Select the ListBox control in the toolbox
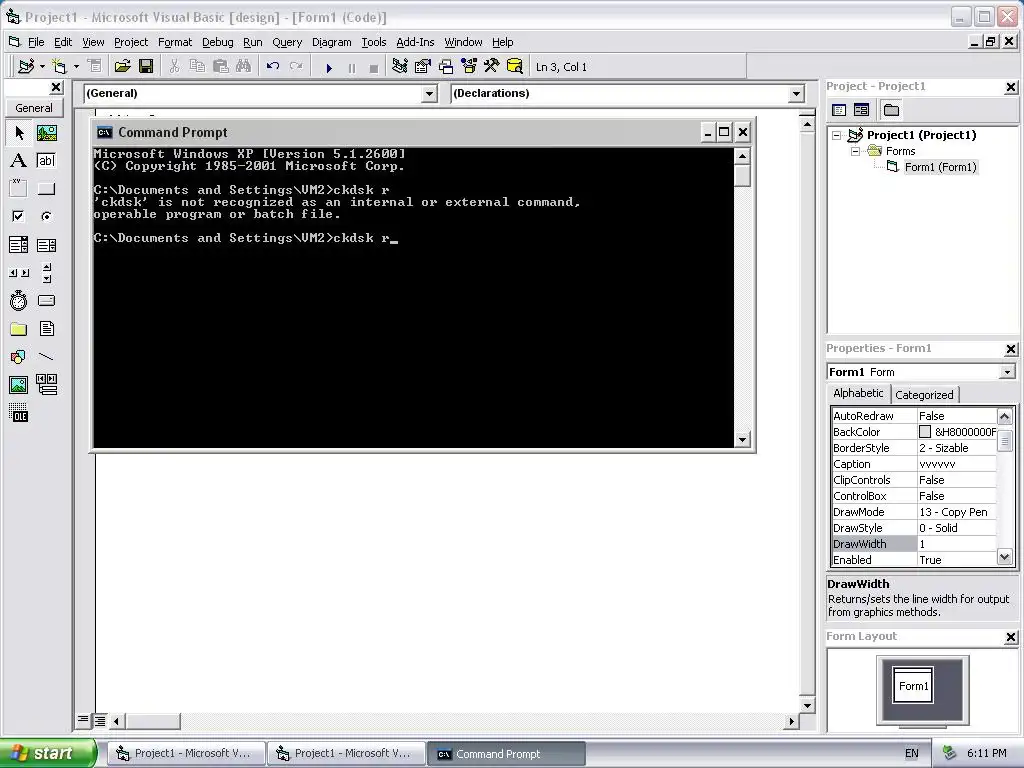The width and height of the screenshot is (1024, 768). point(46,245)
